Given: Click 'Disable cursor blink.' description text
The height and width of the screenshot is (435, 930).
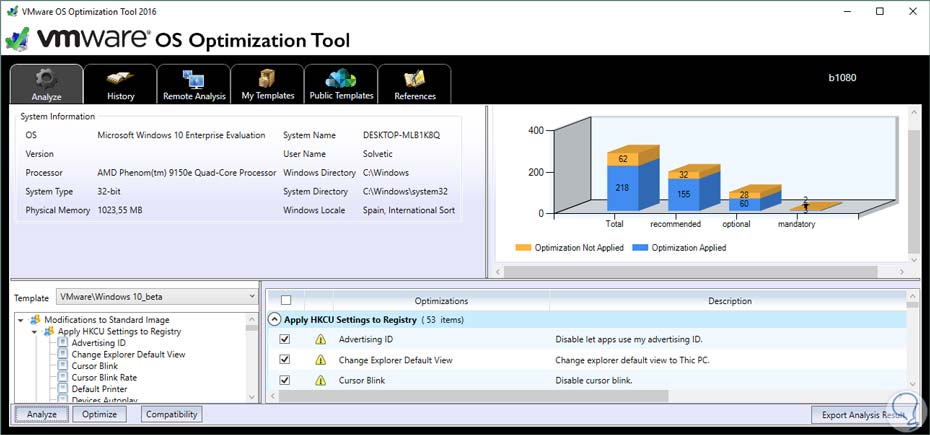Looking at the screenshot, I should [594, 380].
